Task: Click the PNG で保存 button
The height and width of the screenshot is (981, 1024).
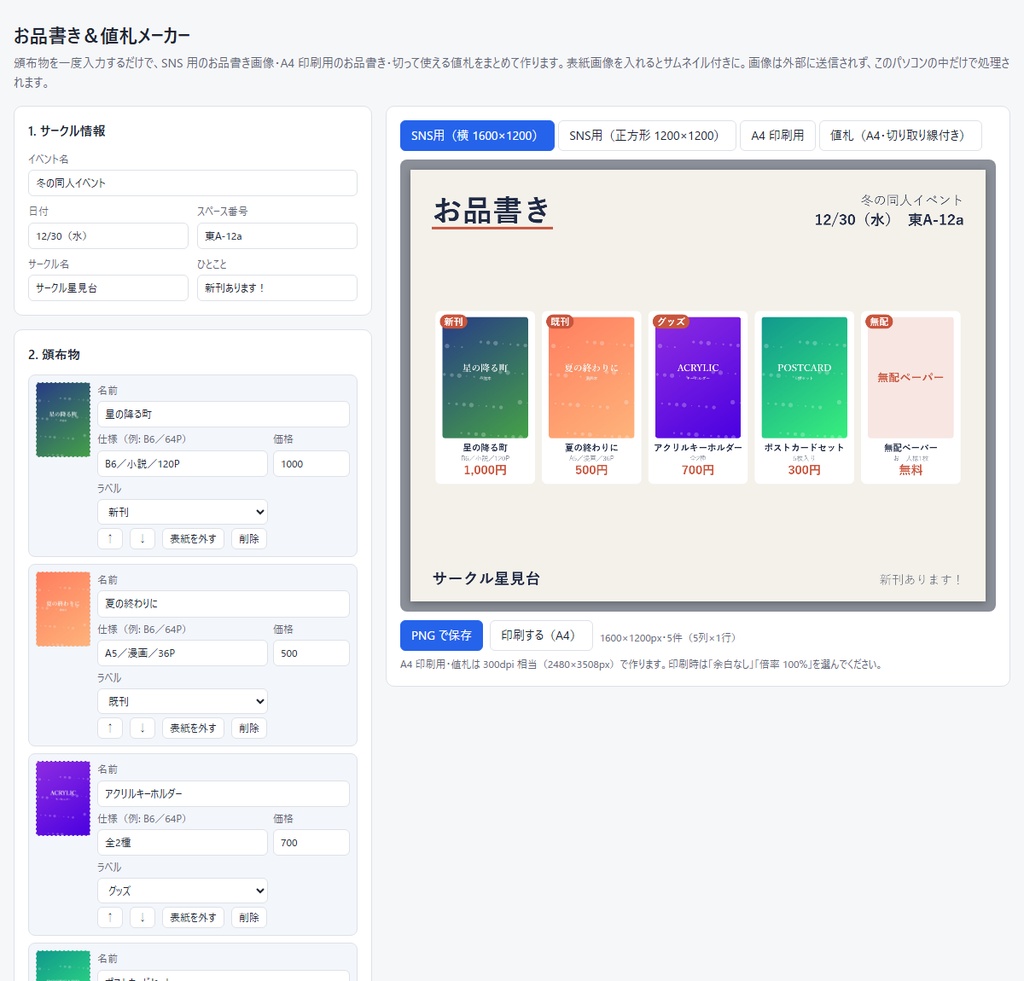Action: point(441,635)
